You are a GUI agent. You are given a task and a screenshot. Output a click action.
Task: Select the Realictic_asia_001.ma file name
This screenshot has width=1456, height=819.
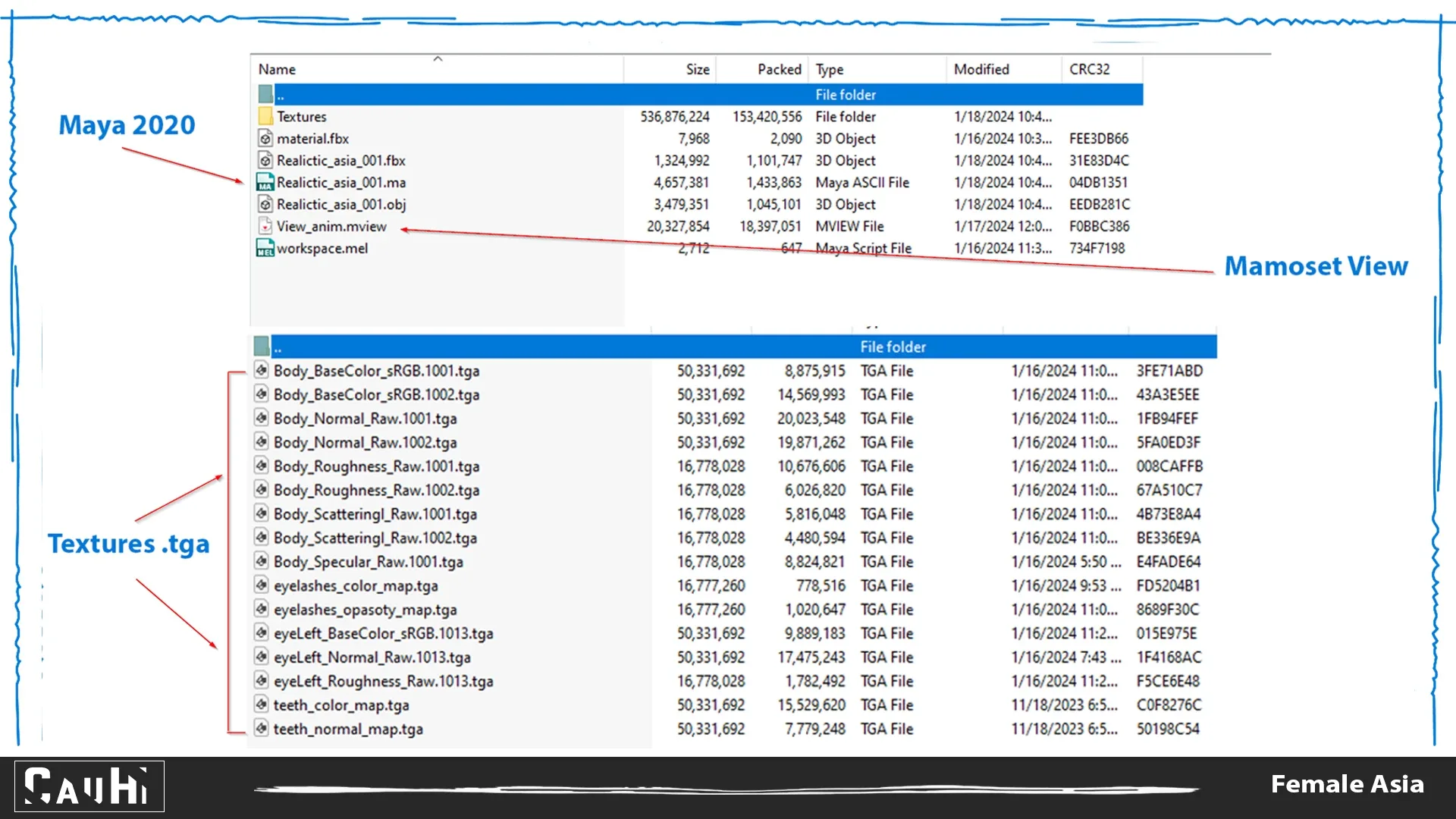(341, 182)
